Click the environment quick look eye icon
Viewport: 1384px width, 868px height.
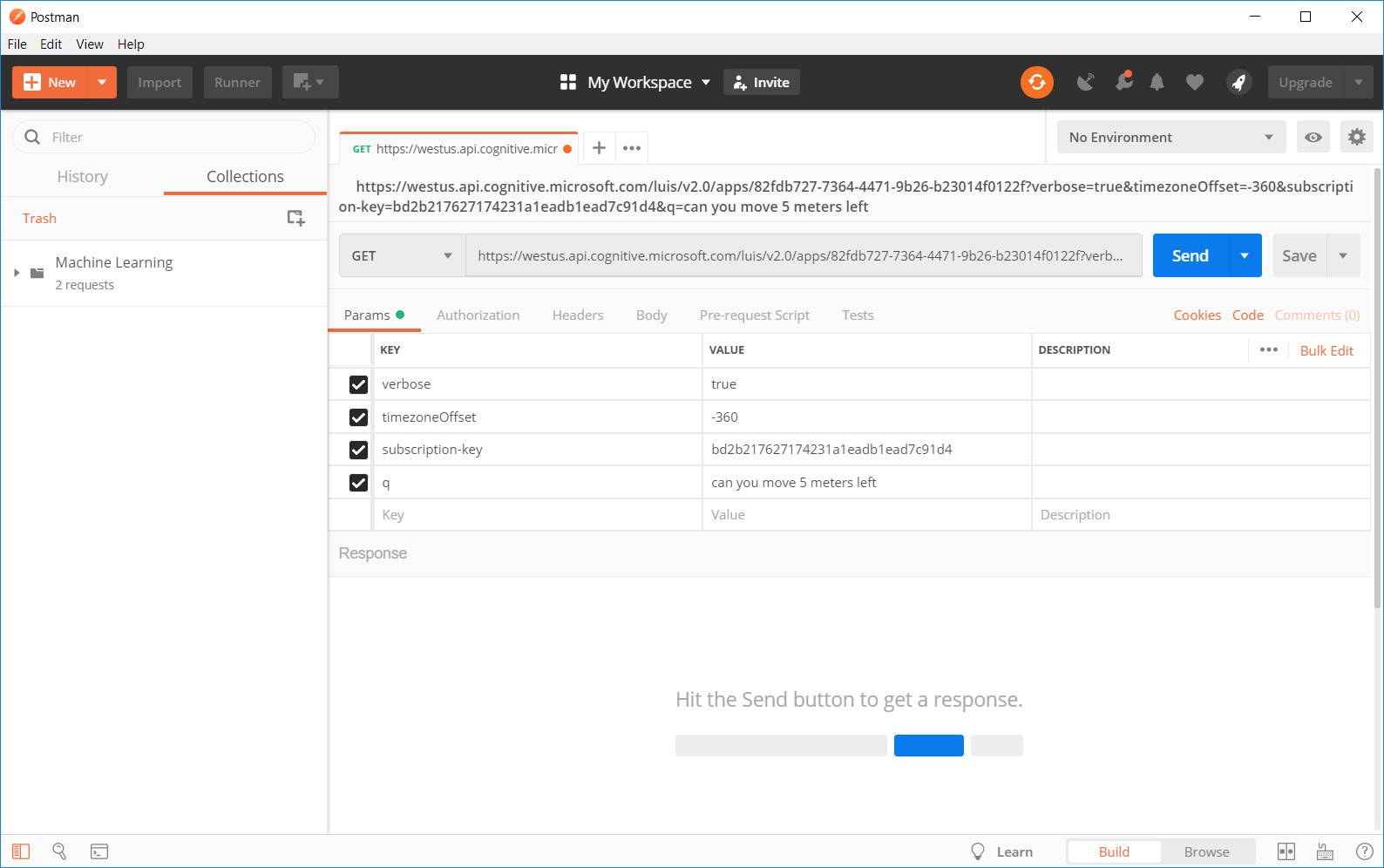pyautogui.click(x=1313, y=137)
